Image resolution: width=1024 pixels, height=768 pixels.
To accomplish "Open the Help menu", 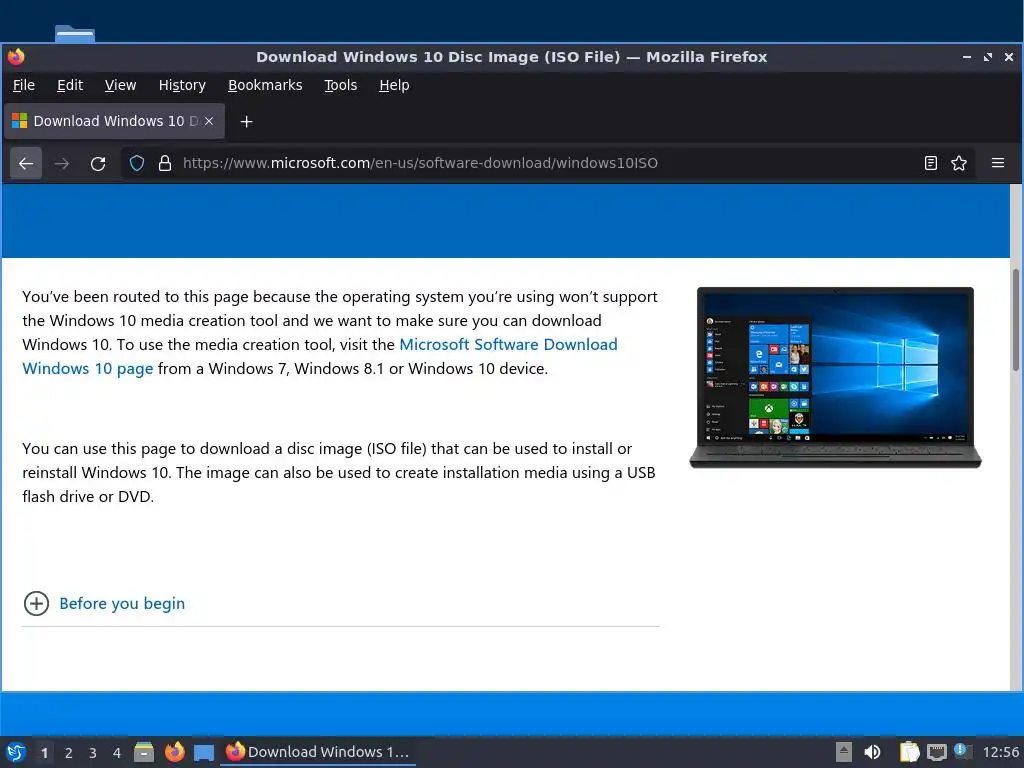I will [394, 85].
